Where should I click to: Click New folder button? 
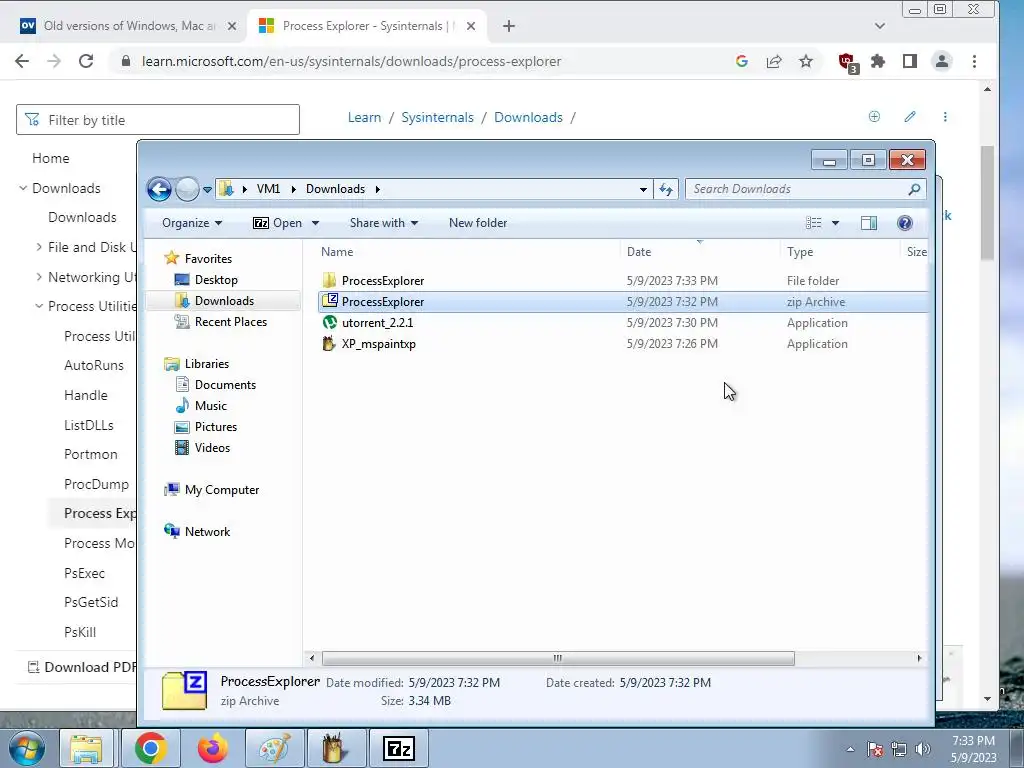(478, 223)
